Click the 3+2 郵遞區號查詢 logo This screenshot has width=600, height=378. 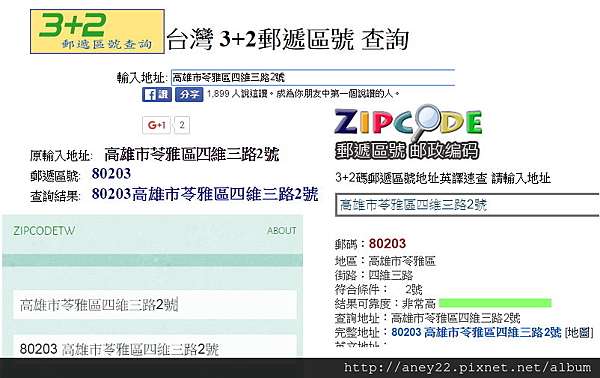tap(97, 31)
